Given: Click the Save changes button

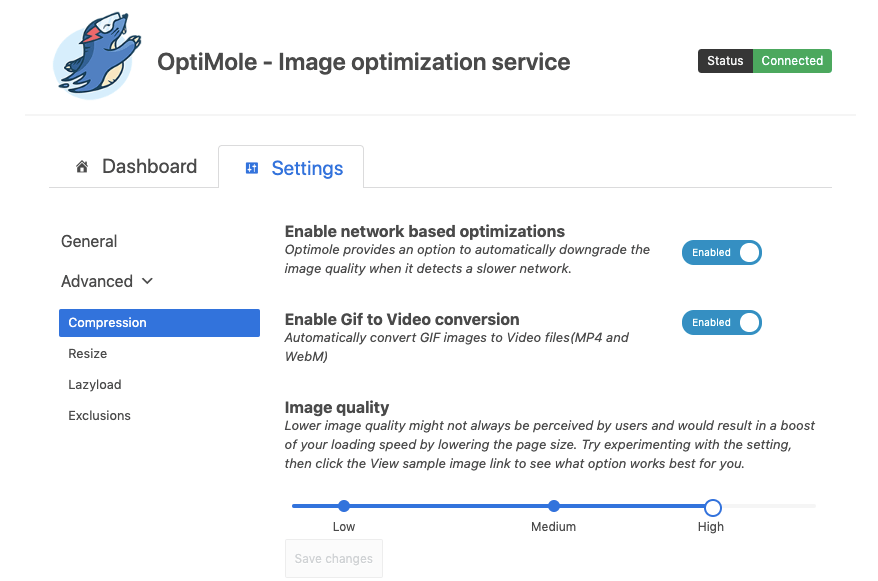Looking at the screenshot, I should [x=333, y=558].
